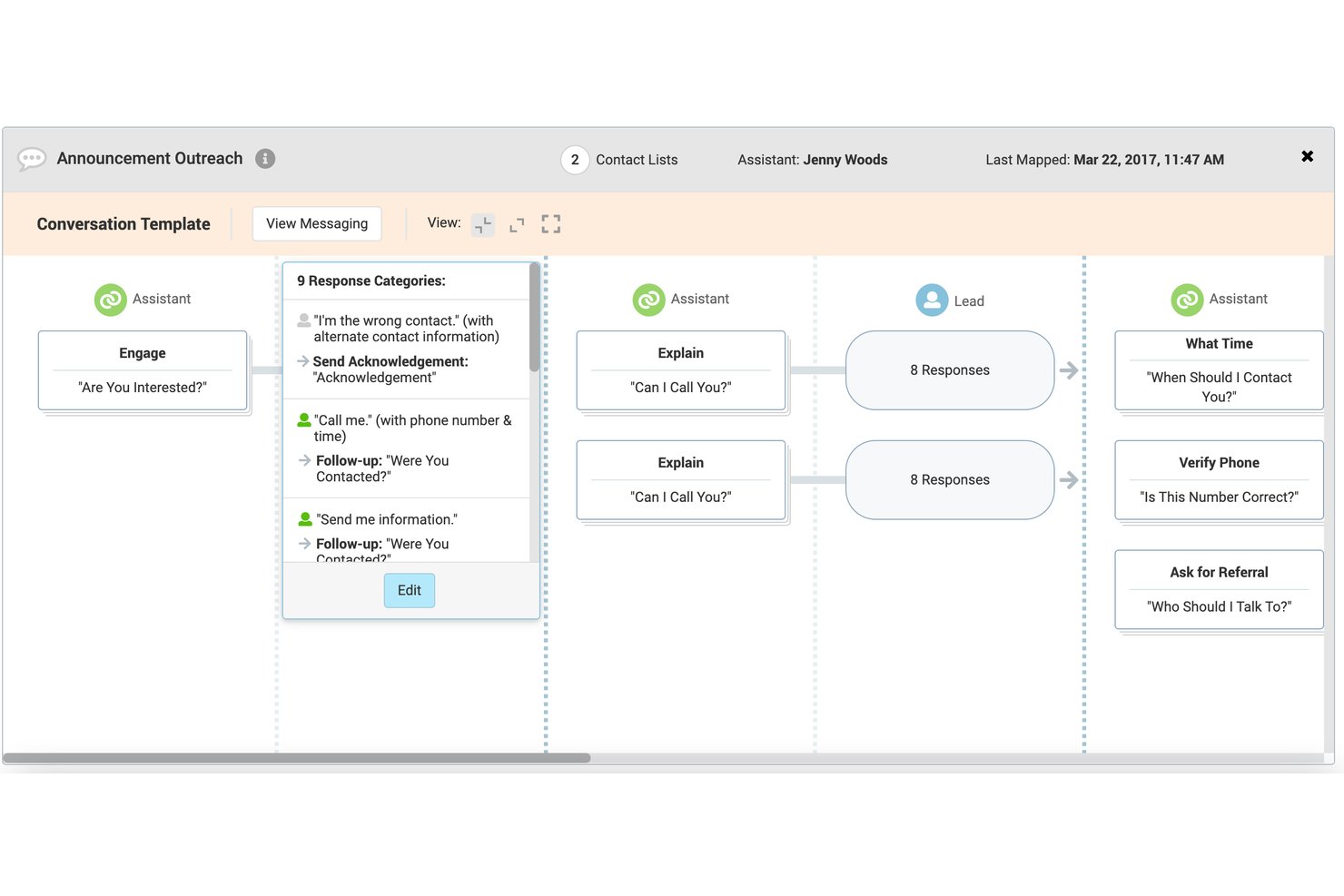Click the Assistant icon above the What Time card
The width and height of the screenshot is (1344, 896).
coord(1187,300)
